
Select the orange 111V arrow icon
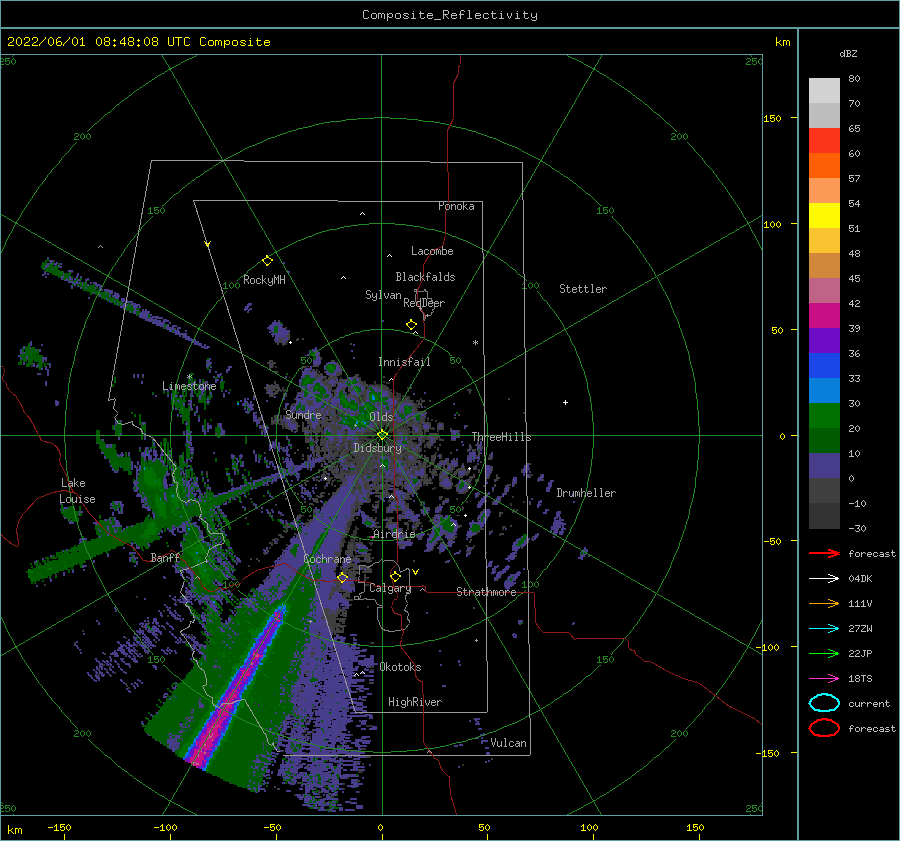click(824, 603)
